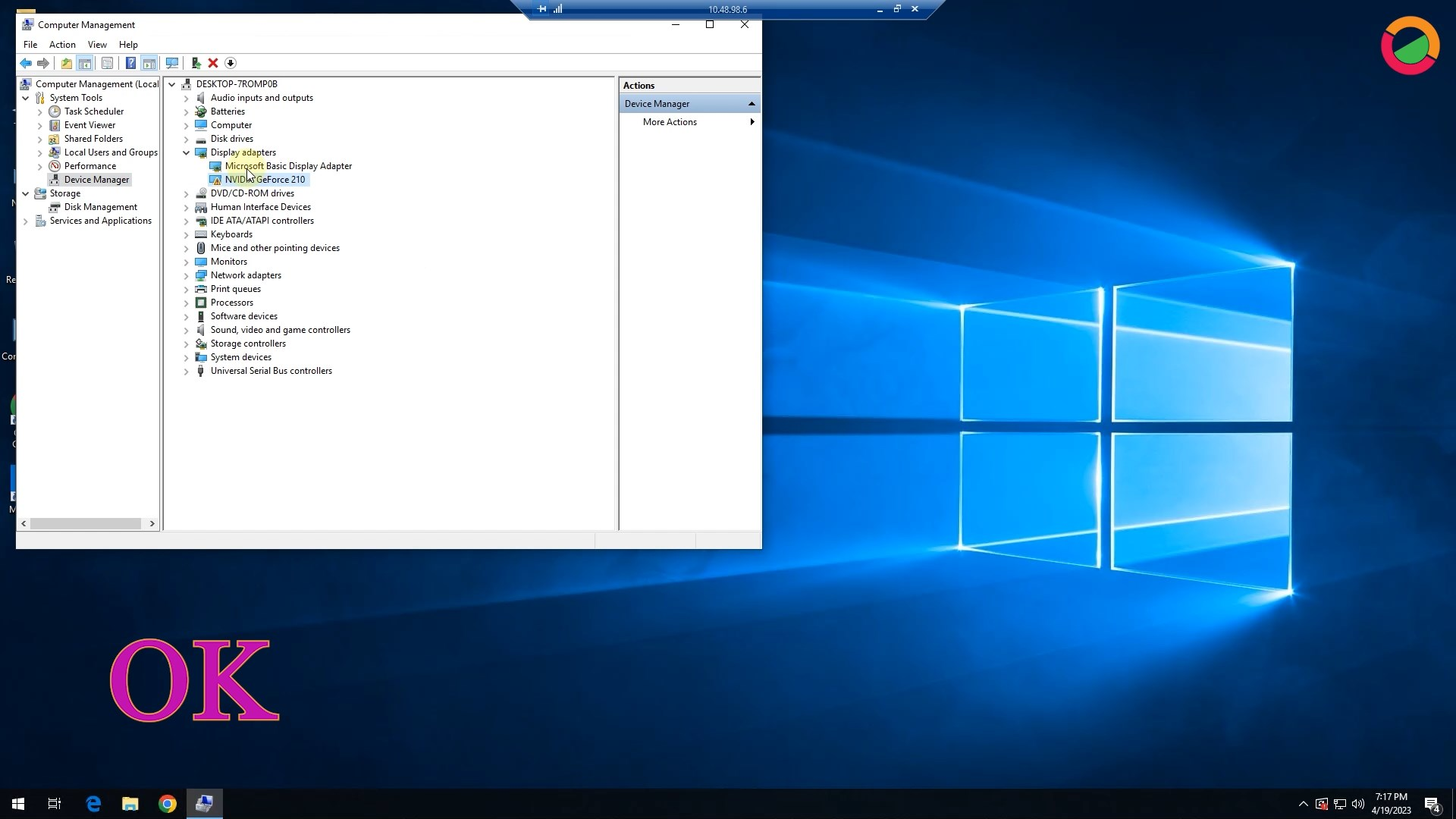Click the Properties toolbar icon

(x=107, y=63)
